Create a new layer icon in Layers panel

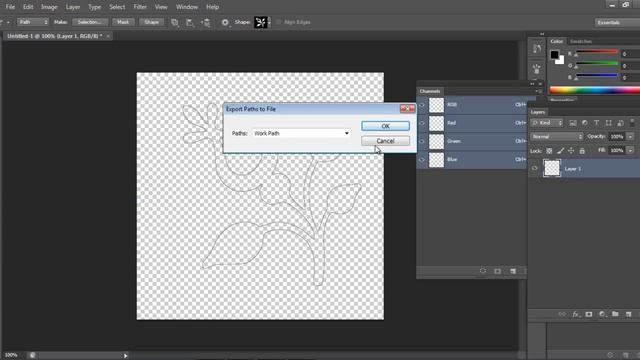[x=629, y=314]
